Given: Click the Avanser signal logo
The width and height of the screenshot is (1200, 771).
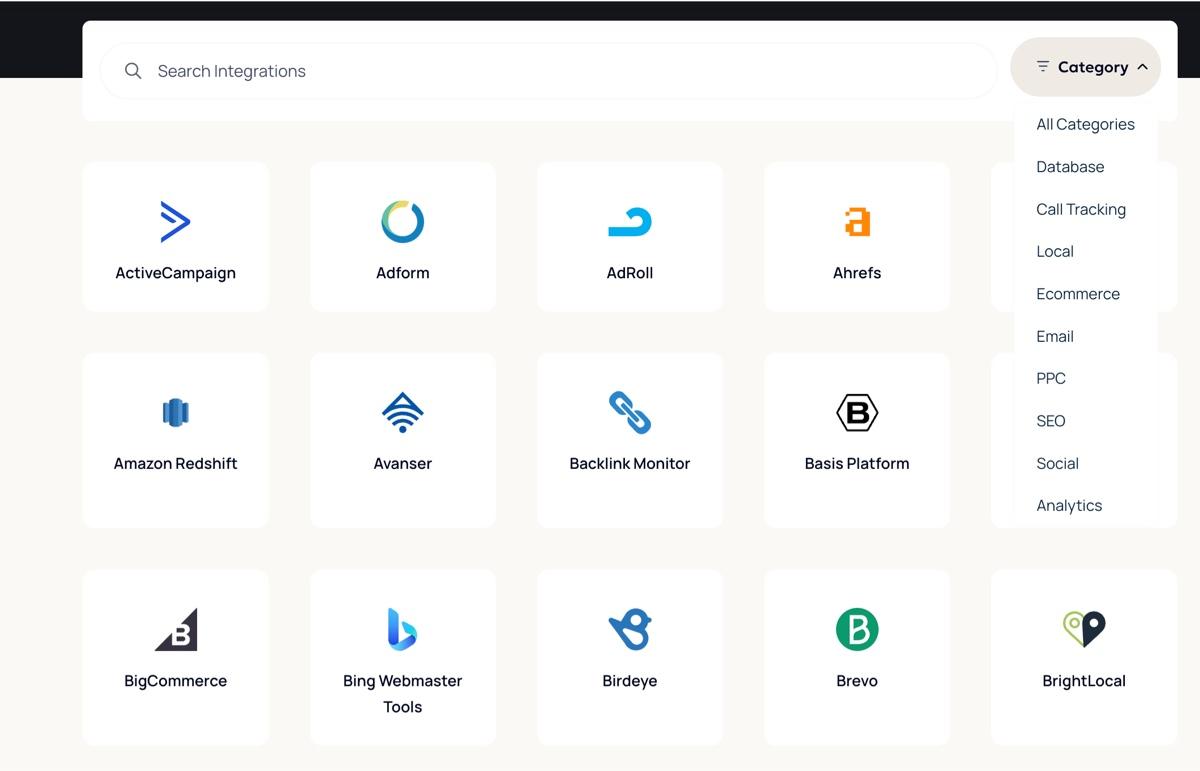Looking at the screenshot, I should click(x=403, y=412).
